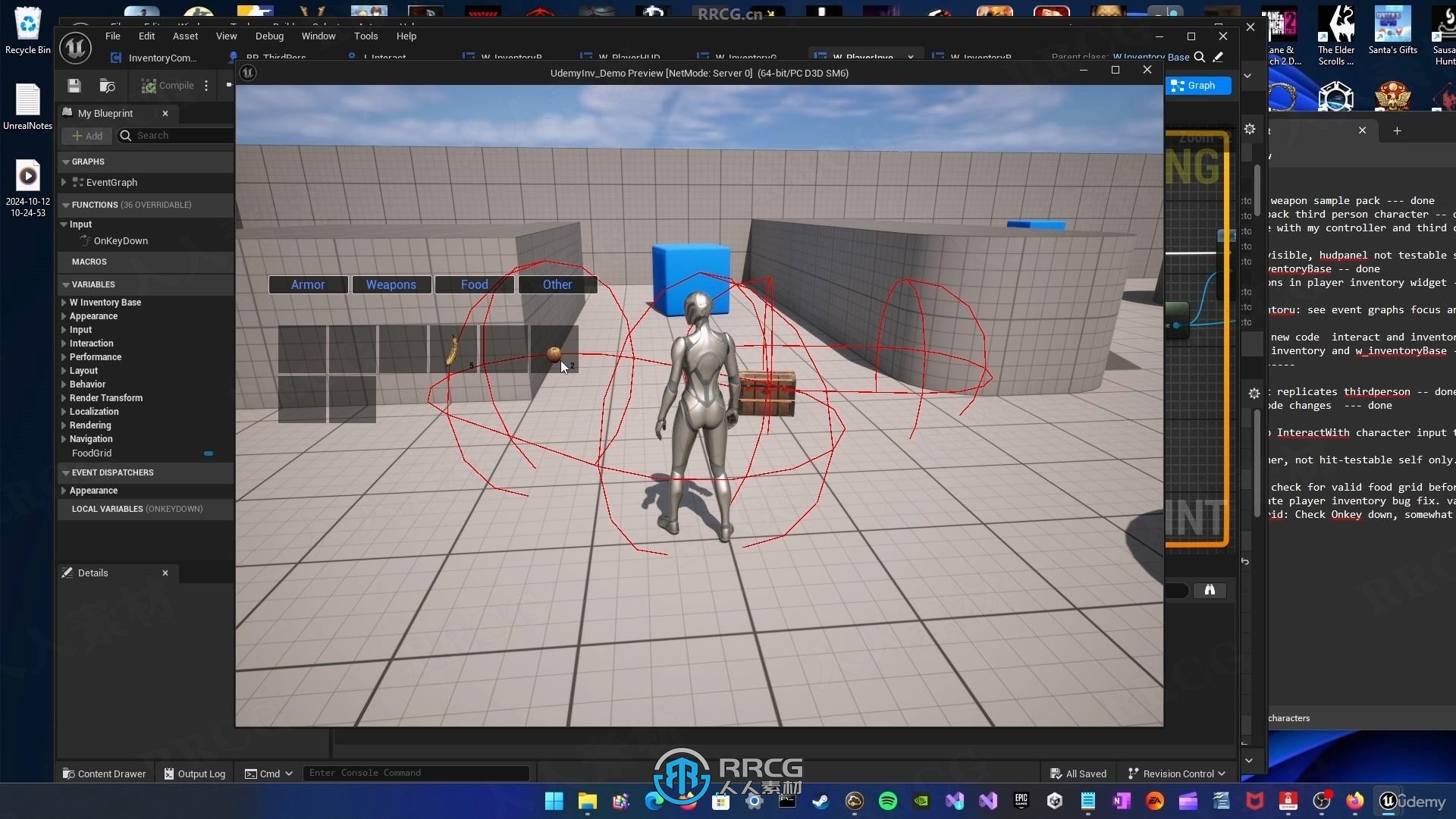Screen dimensions: 1456x819
Task: Select the FoodGrid variable
Action: (x=92, y=453)
